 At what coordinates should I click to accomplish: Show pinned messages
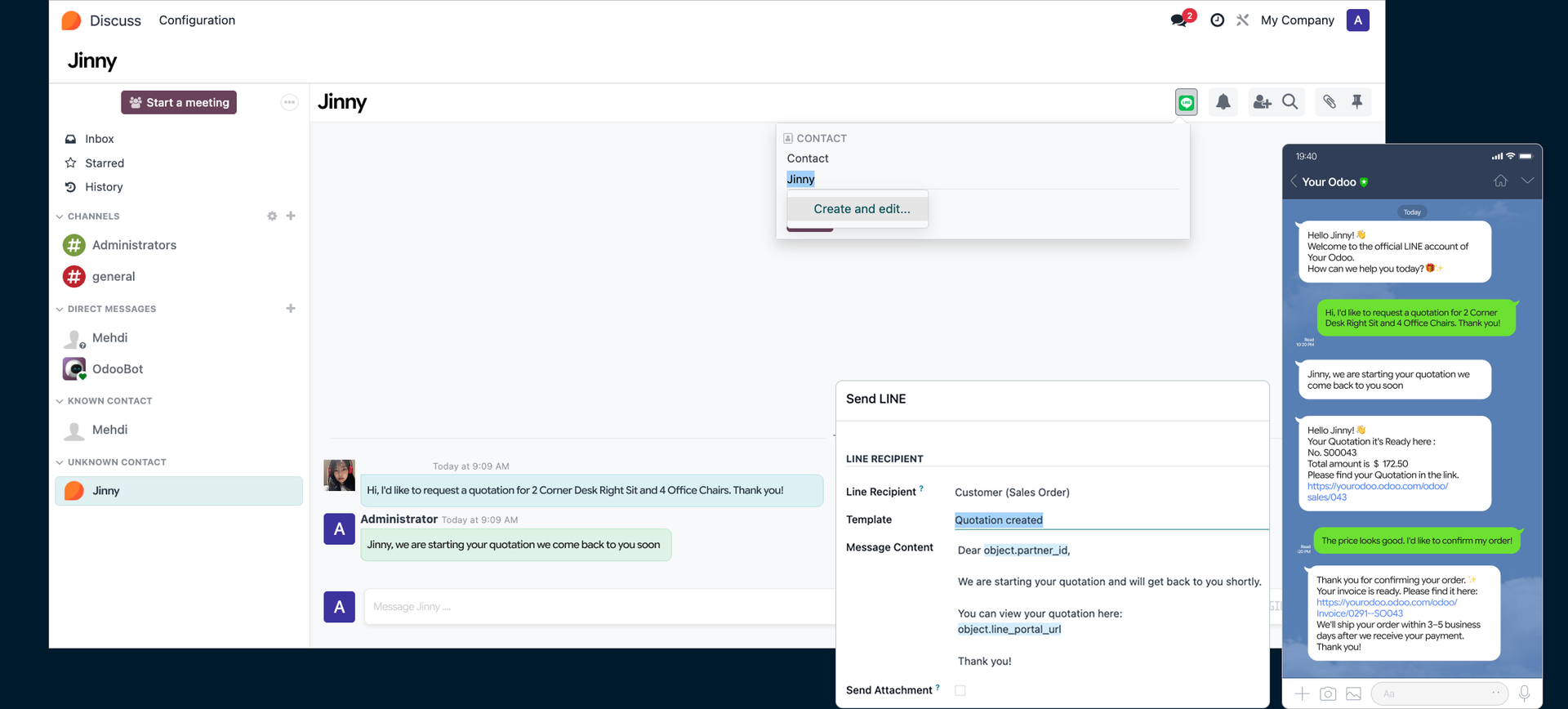pyautogui.click(x=1357, y=102)
